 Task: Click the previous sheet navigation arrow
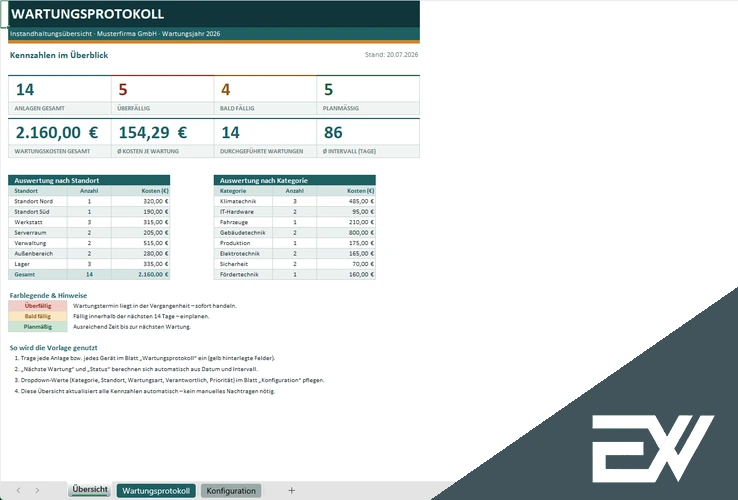point(18,491)
